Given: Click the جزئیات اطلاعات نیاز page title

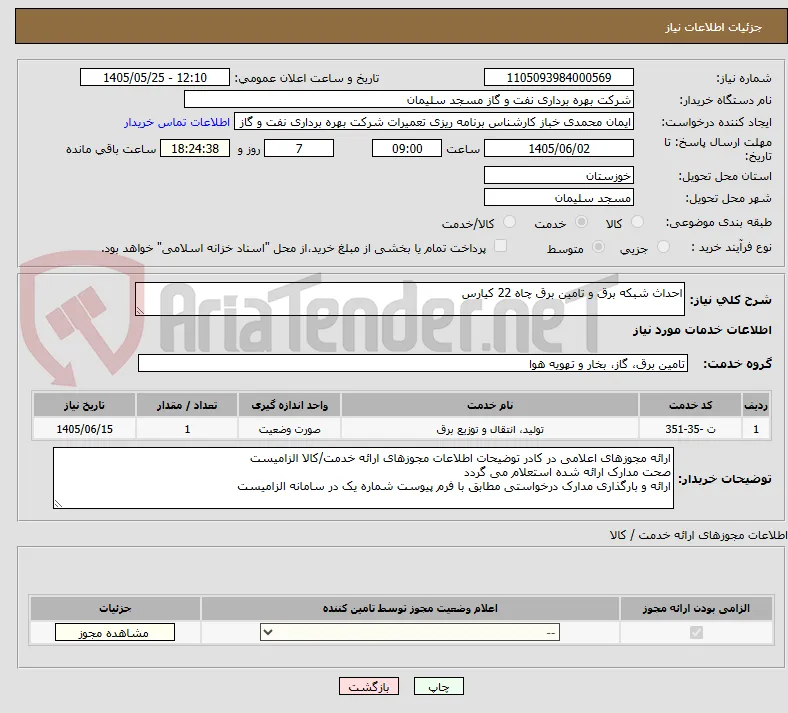Looking at the screenshot, I should point(714,27).
